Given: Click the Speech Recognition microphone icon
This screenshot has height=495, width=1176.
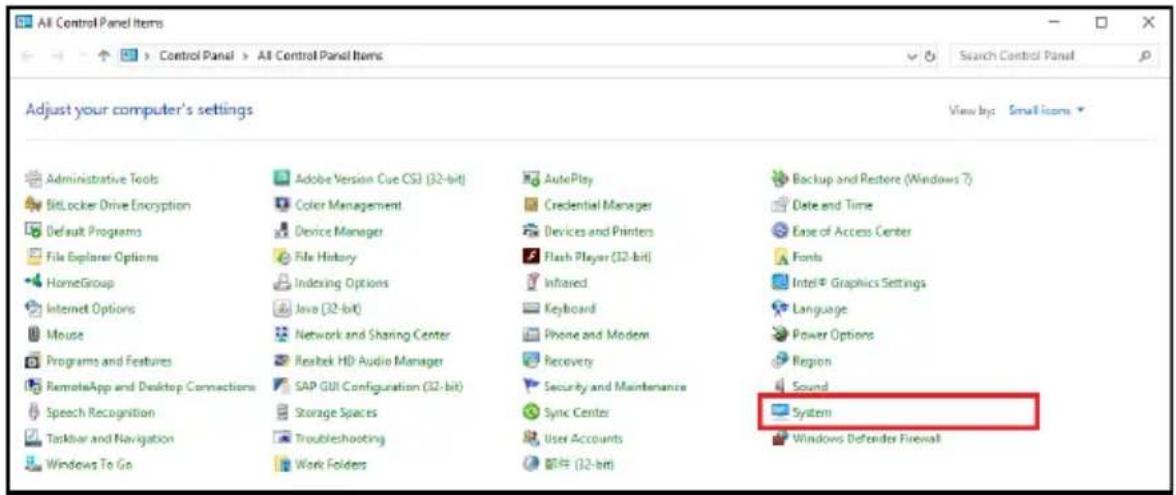Looking at the screenshot, I should coord(33,412).
